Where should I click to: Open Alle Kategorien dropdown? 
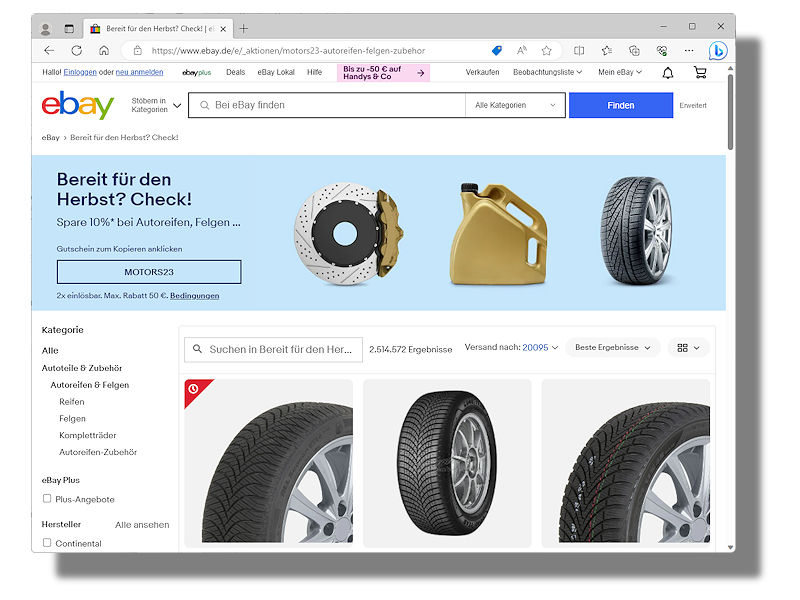[x=515, y=105]
